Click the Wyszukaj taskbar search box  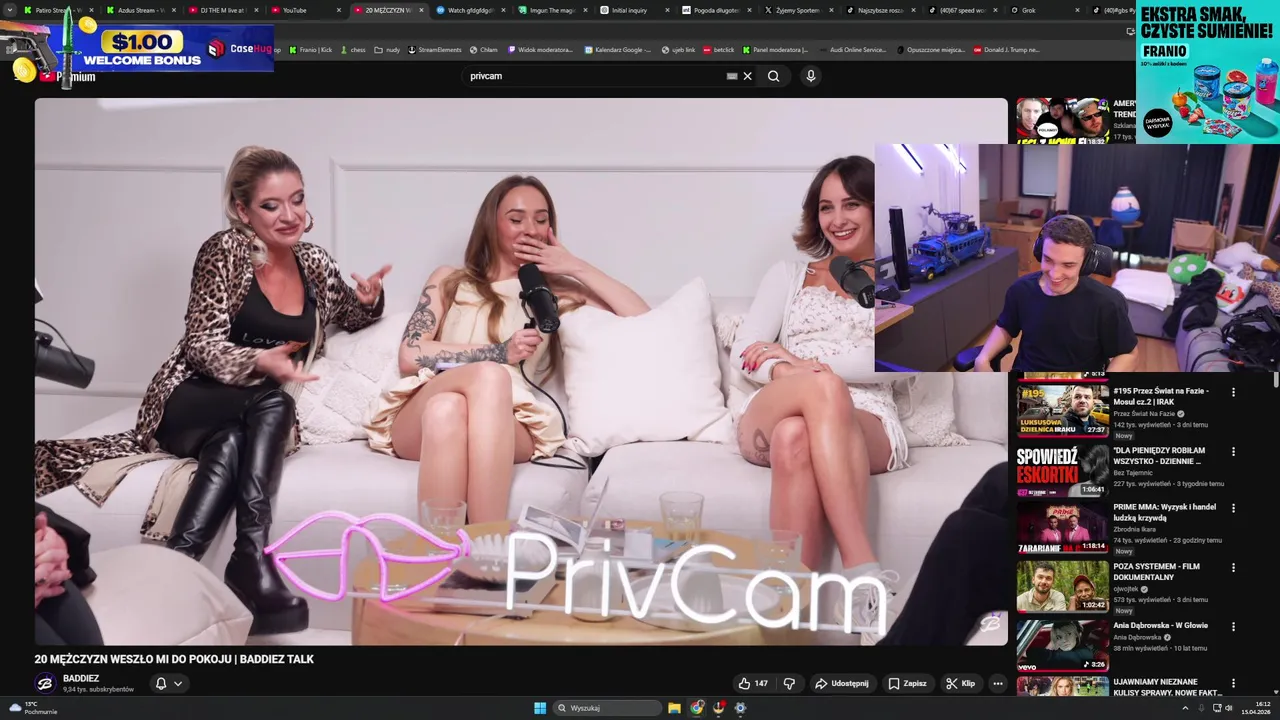607,708
